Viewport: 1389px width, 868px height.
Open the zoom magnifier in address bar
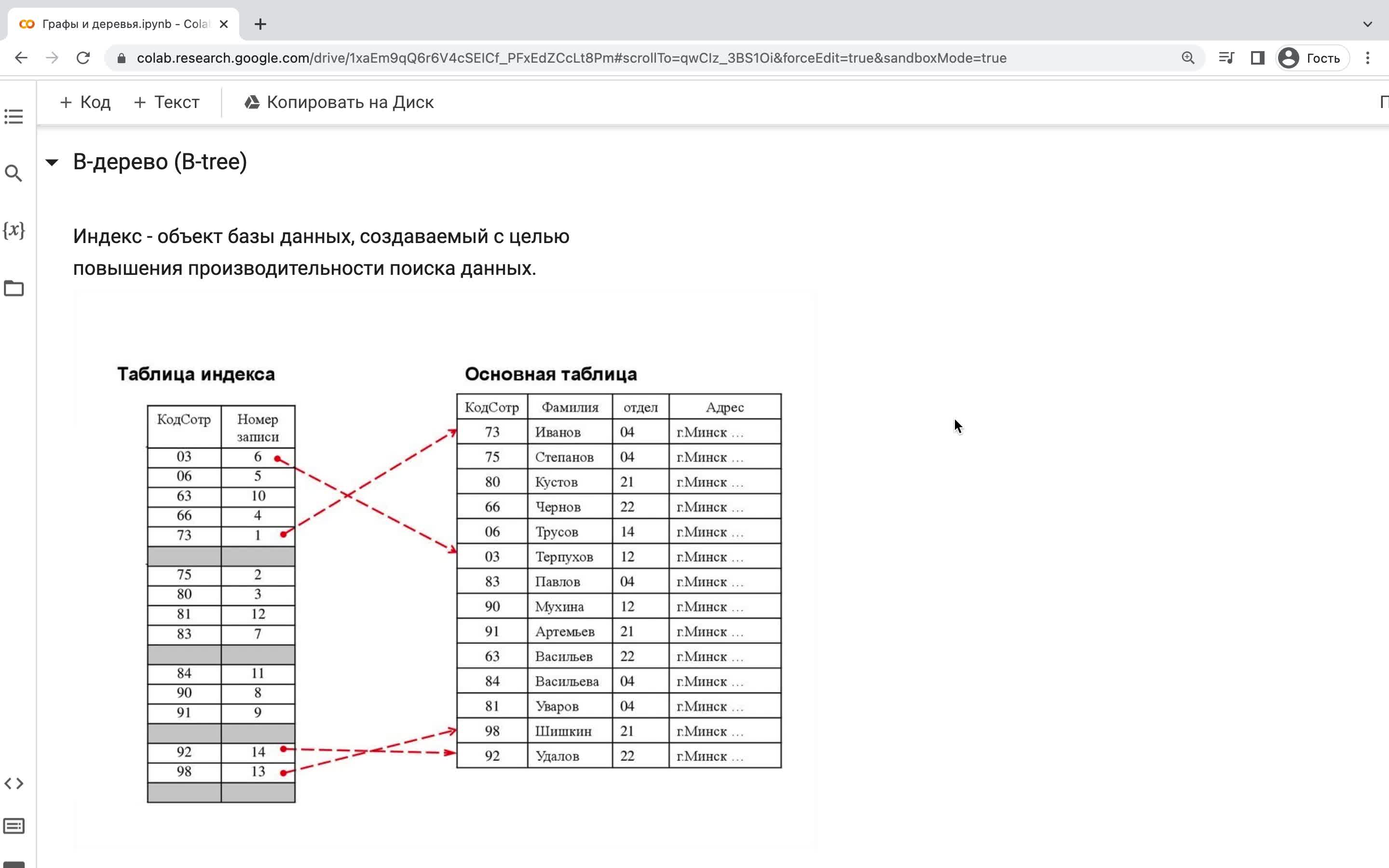pyautogui.click(x=1187, y=58)
